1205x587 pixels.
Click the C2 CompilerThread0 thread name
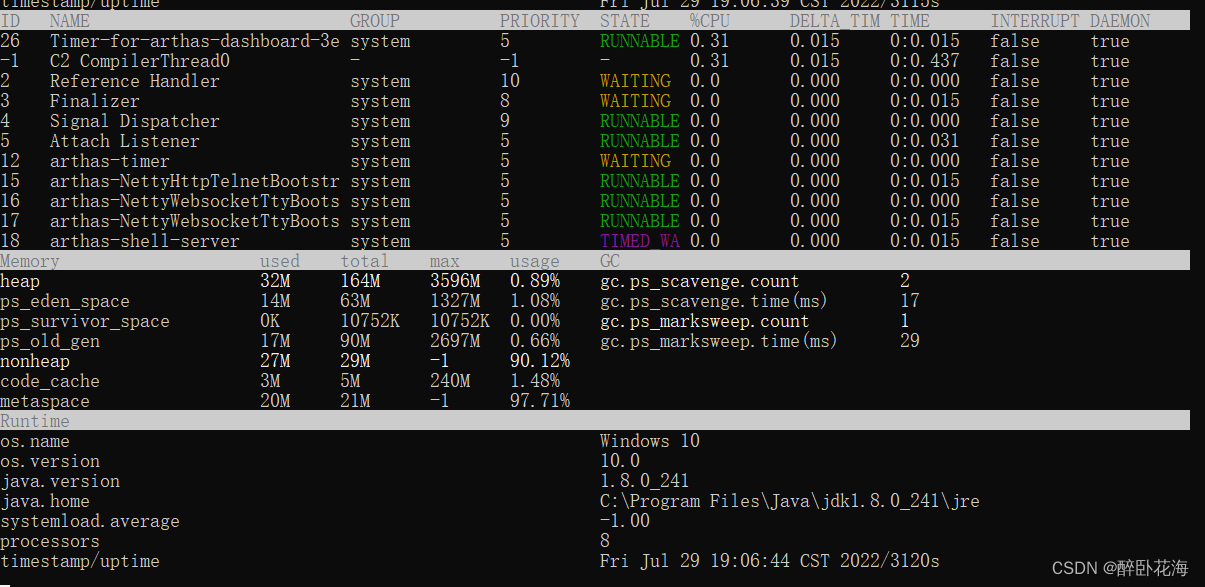tap(140, 61)
